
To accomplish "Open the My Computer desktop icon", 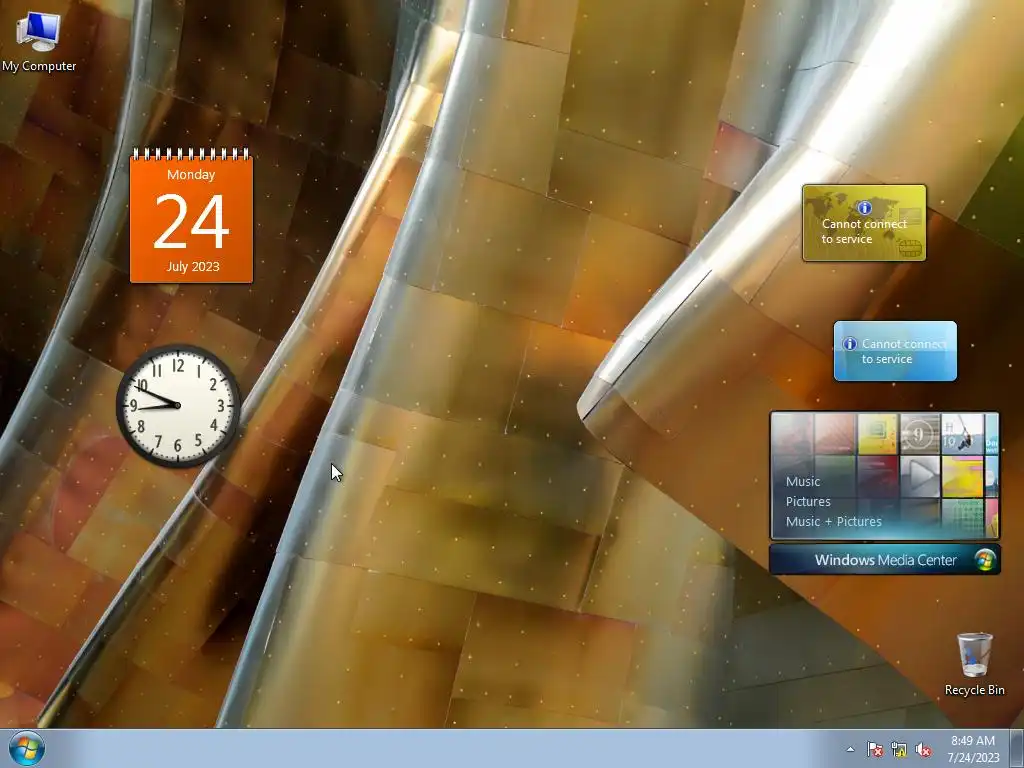I will (39, 41).
